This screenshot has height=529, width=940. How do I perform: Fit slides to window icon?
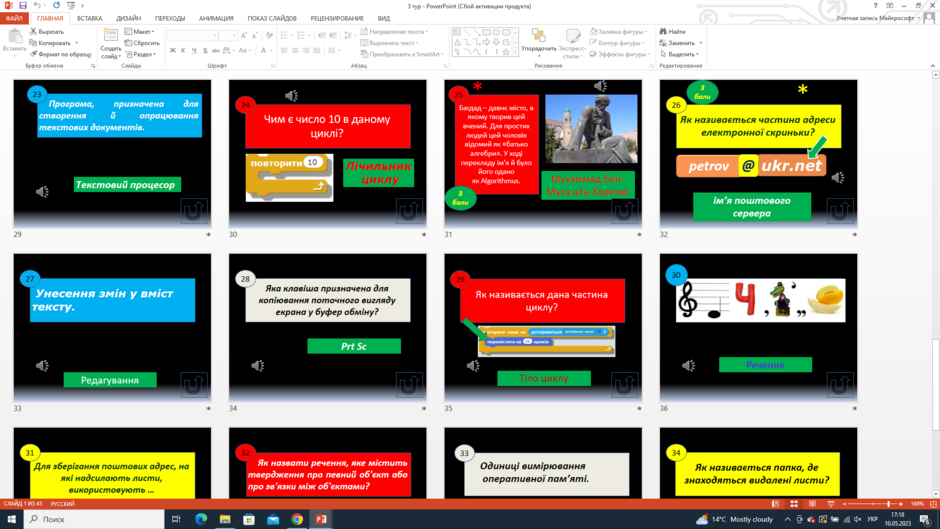point(933,504)
